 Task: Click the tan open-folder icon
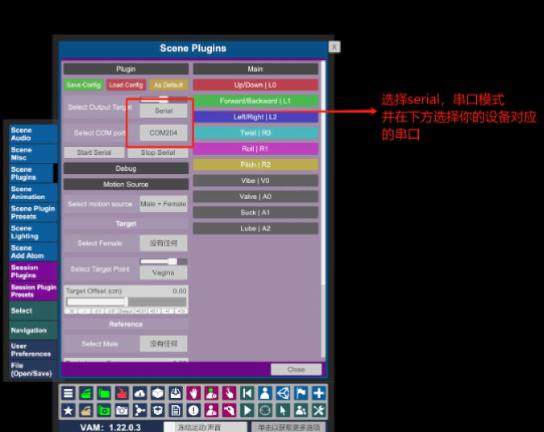click(86, 410)
